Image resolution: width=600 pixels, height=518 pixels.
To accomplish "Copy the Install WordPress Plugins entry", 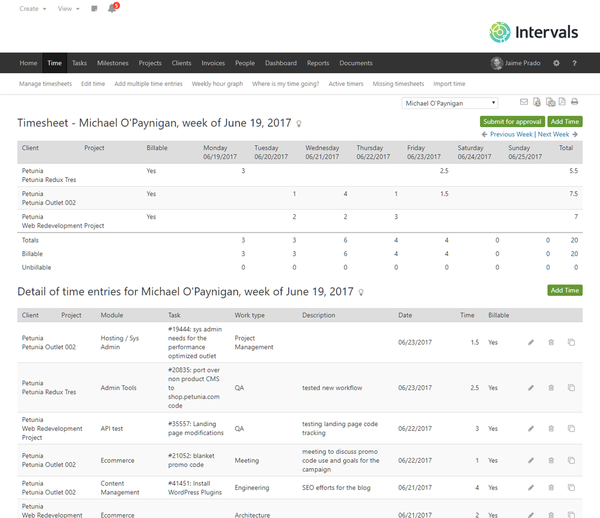I will pyautogui.click(x=571, y=488).
